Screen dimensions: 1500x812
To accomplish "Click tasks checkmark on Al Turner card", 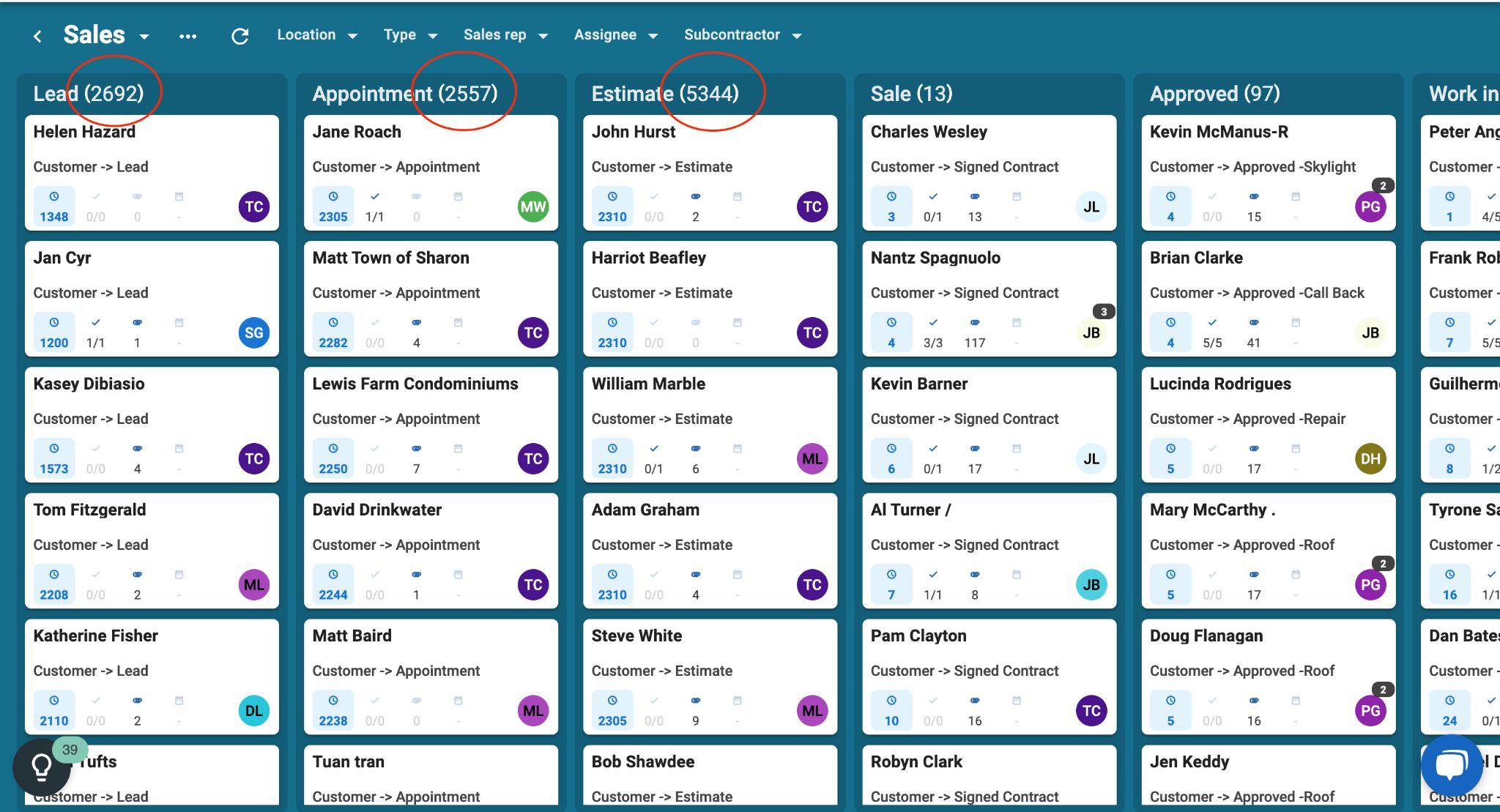I will coord(932,575).
